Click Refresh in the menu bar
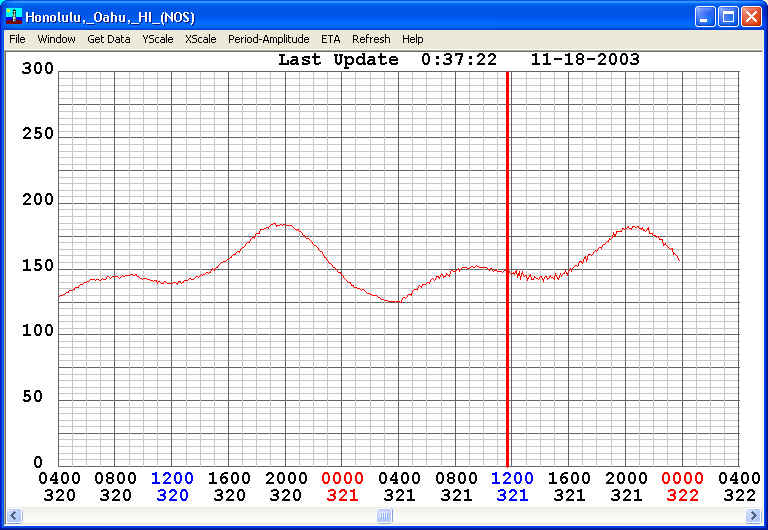This screenshot has height=530, width=768. coord(371,39)
